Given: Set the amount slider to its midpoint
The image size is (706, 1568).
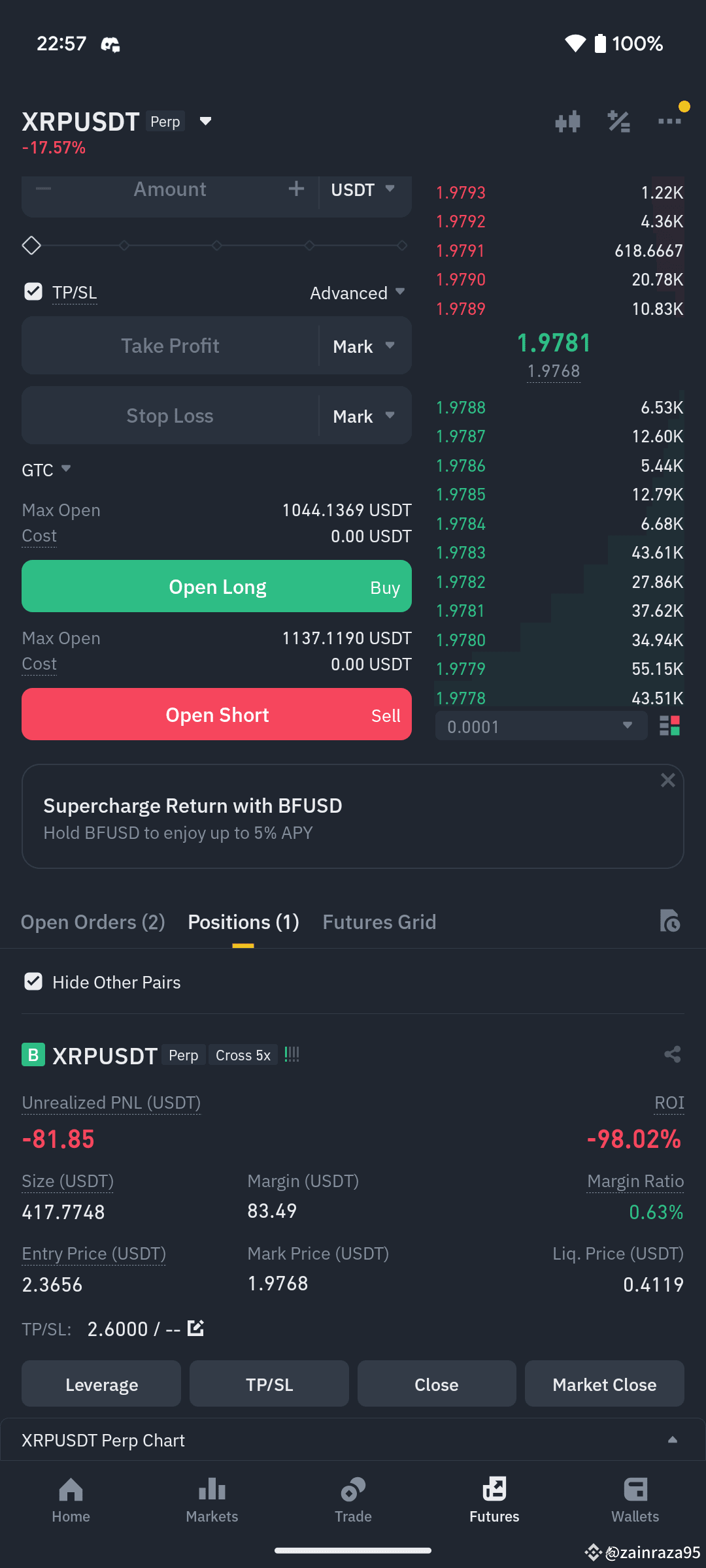Looking at the screenshot, I should [x=216, y=246].
